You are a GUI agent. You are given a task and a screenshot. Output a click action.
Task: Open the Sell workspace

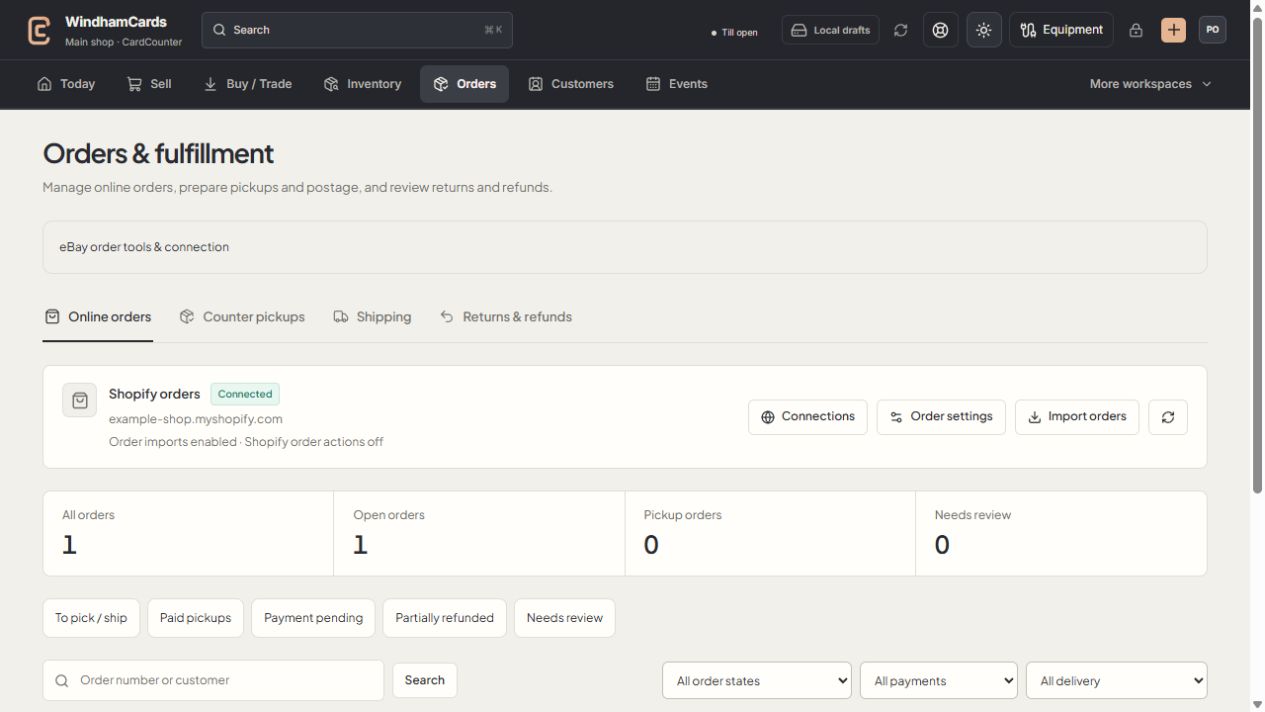click(x=149, y=84)
